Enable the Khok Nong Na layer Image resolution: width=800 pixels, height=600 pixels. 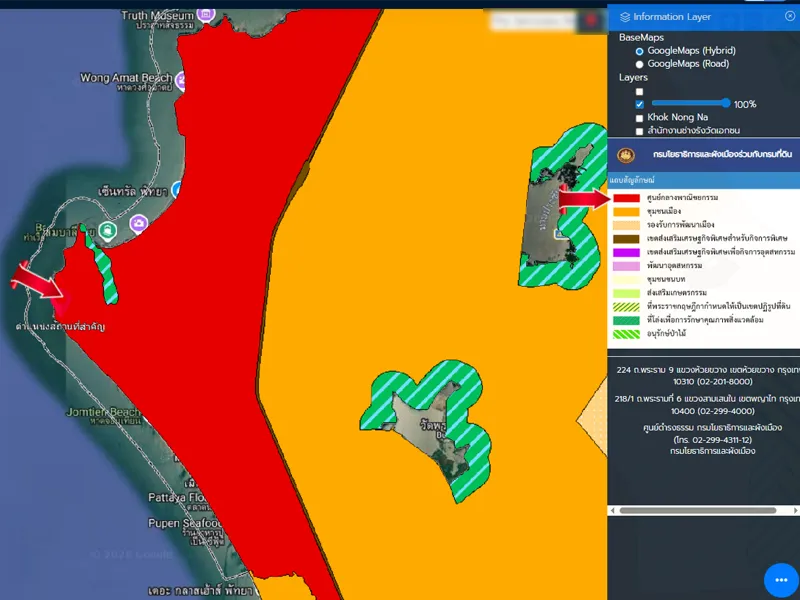tap(639, 118)
